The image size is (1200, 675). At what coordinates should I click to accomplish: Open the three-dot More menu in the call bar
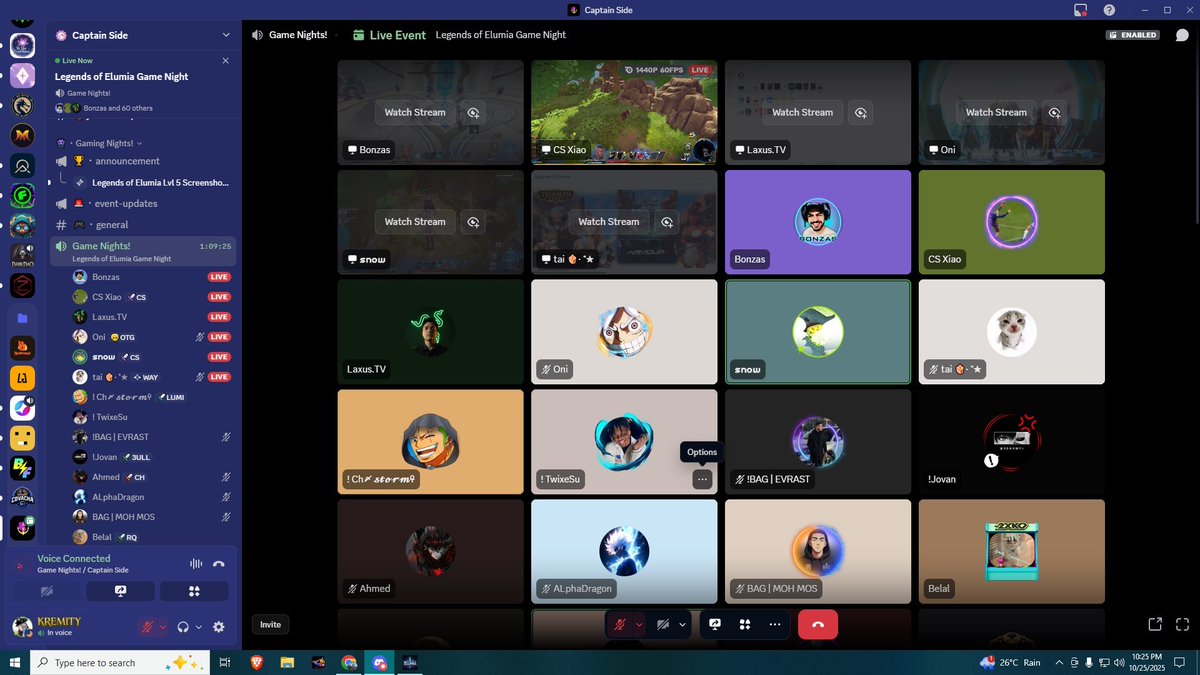pos(775,624)
